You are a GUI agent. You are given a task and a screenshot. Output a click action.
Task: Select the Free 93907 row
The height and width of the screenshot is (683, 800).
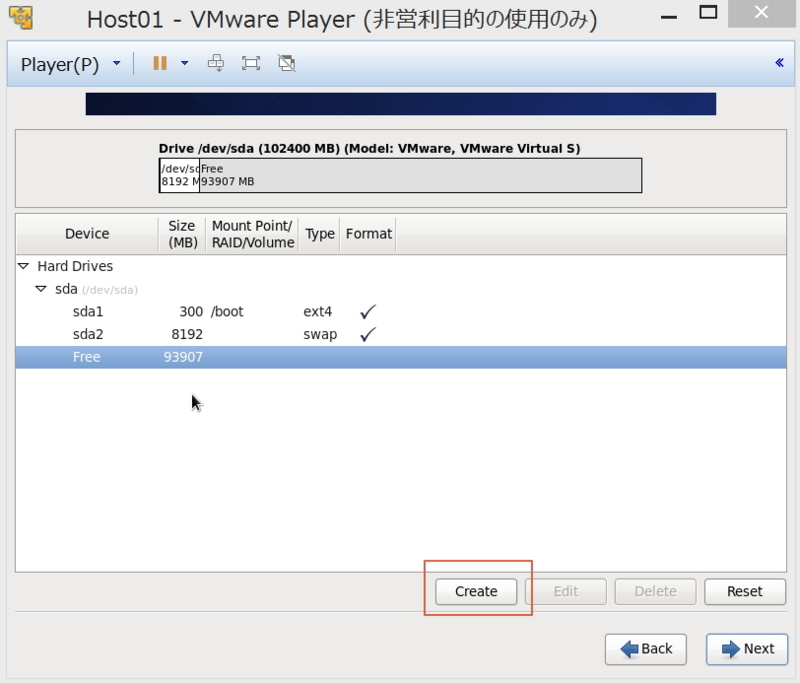(401, 357)
